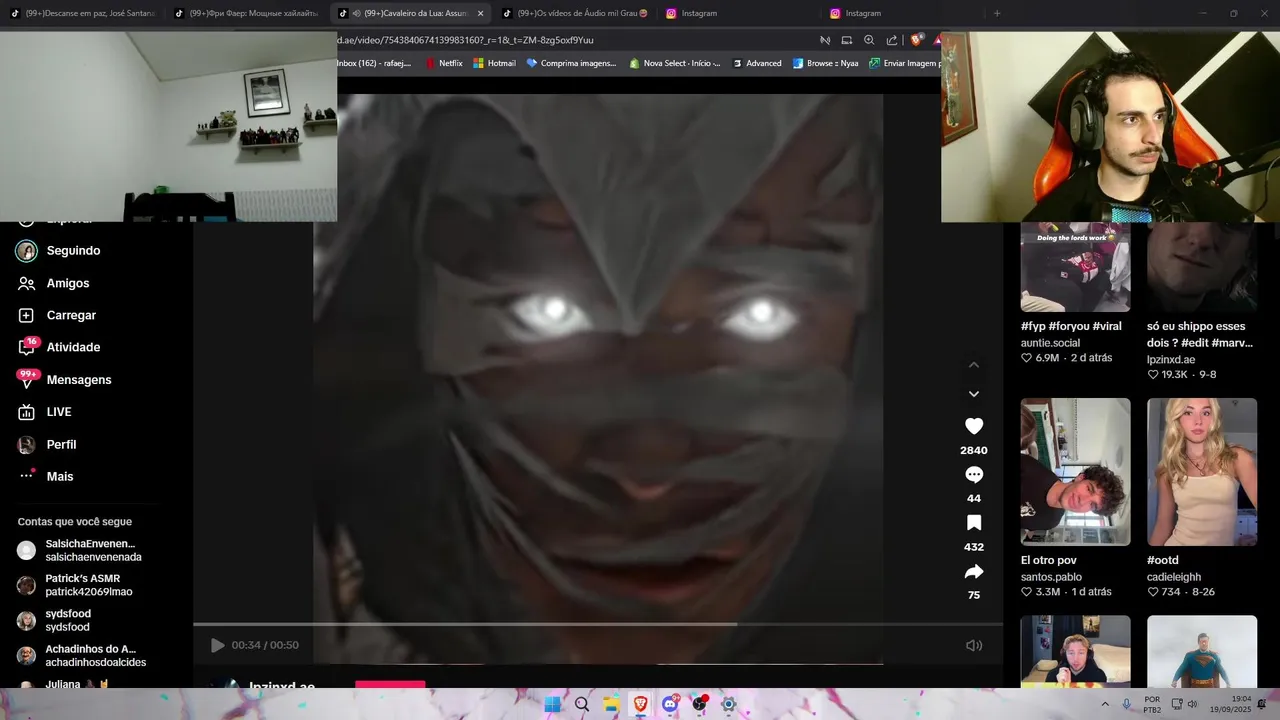Image resolution: width=1280 pixels, height=720 pixels.
Task: Click the browser address bar URL
Action: click(465, 40)
